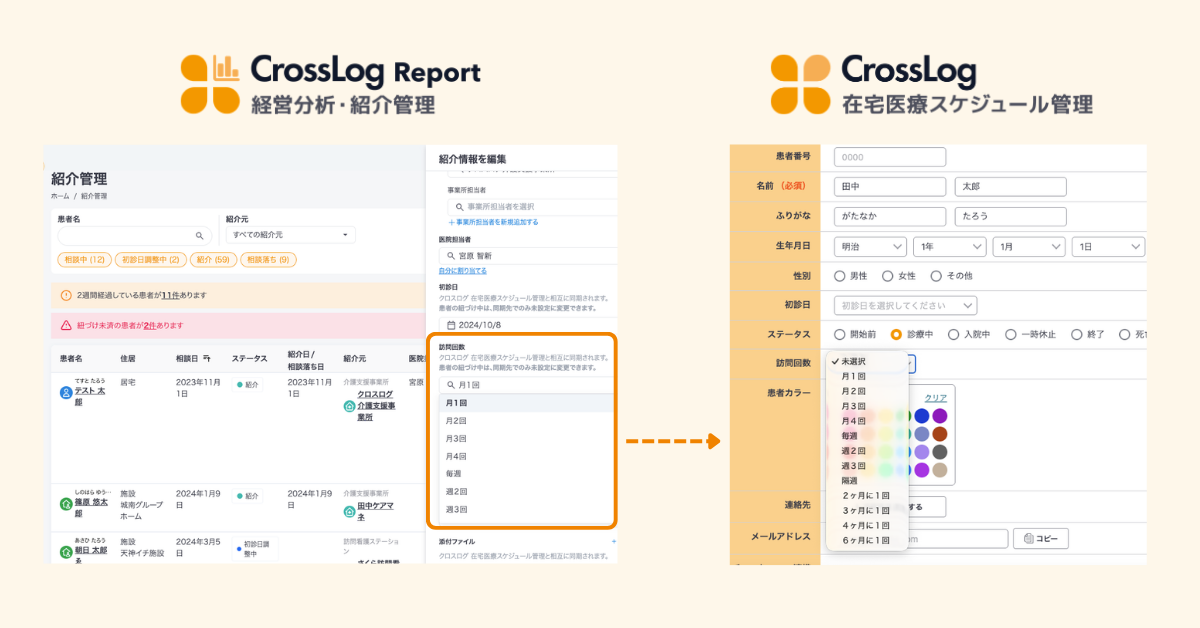Click the 訪問回数 search box showing 月1回

tap(528, 384)
